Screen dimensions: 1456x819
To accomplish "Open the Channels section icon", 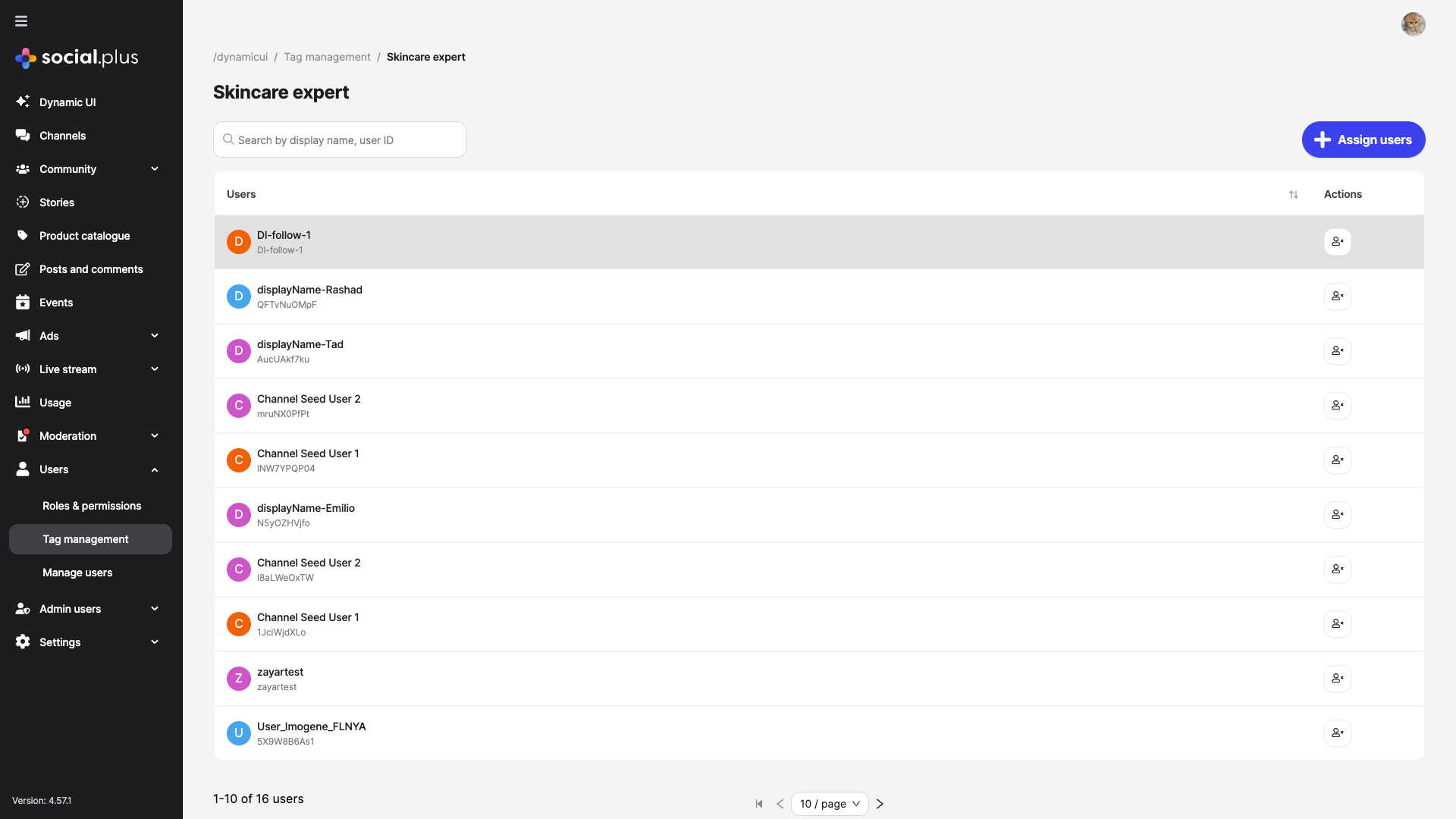I will [23, 135].
